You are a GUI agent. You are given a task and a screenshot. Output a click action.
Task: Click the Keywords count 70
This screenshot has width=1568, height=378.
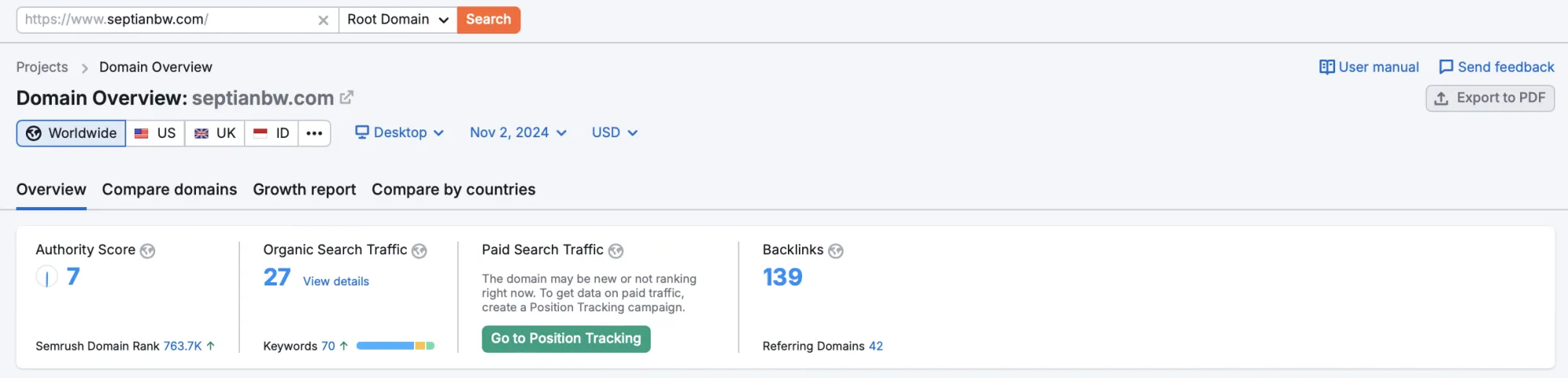[x=328, y=346]
